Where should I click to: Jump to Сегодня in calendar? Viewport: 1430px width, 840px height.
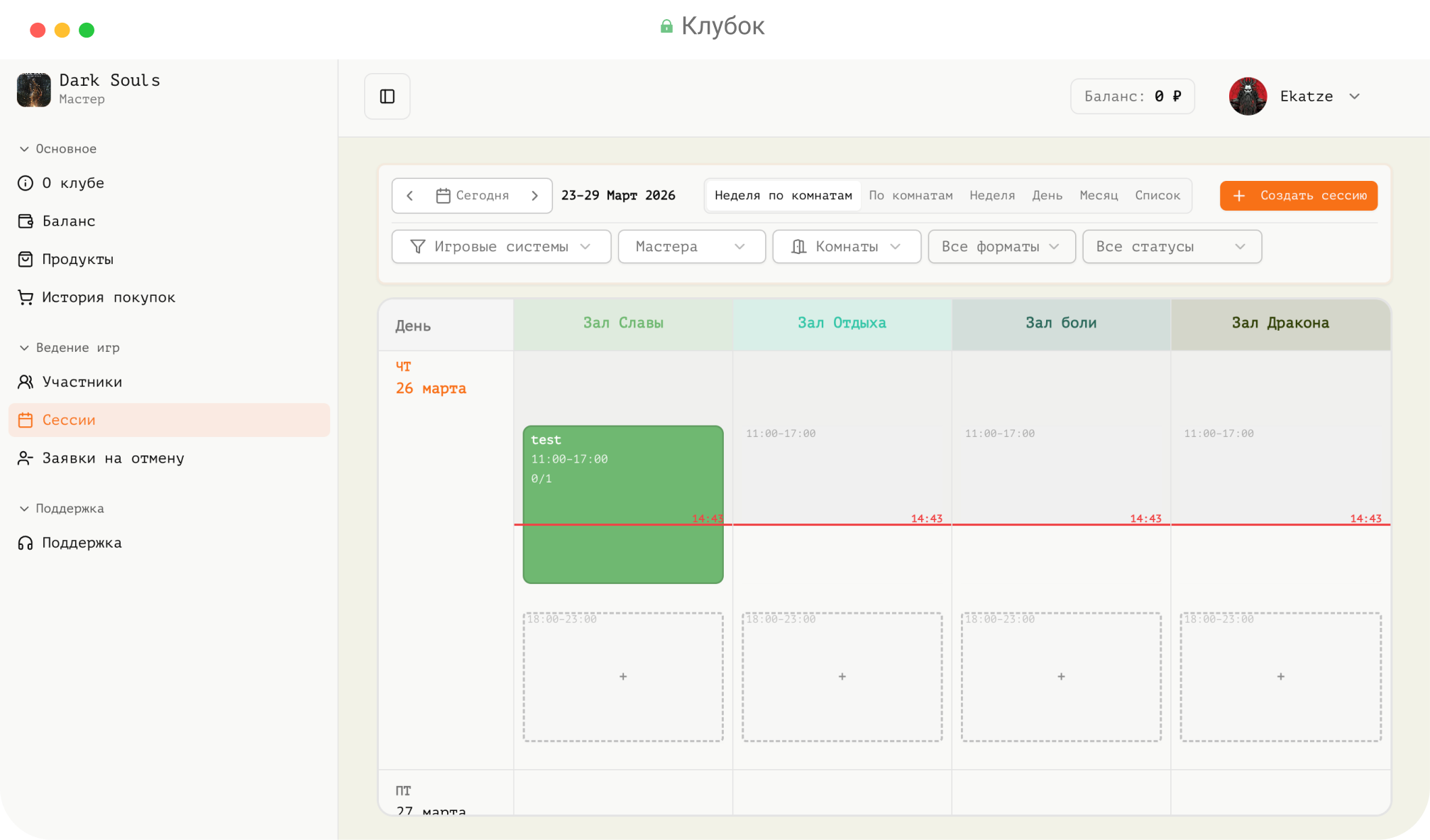click(473, 196)
